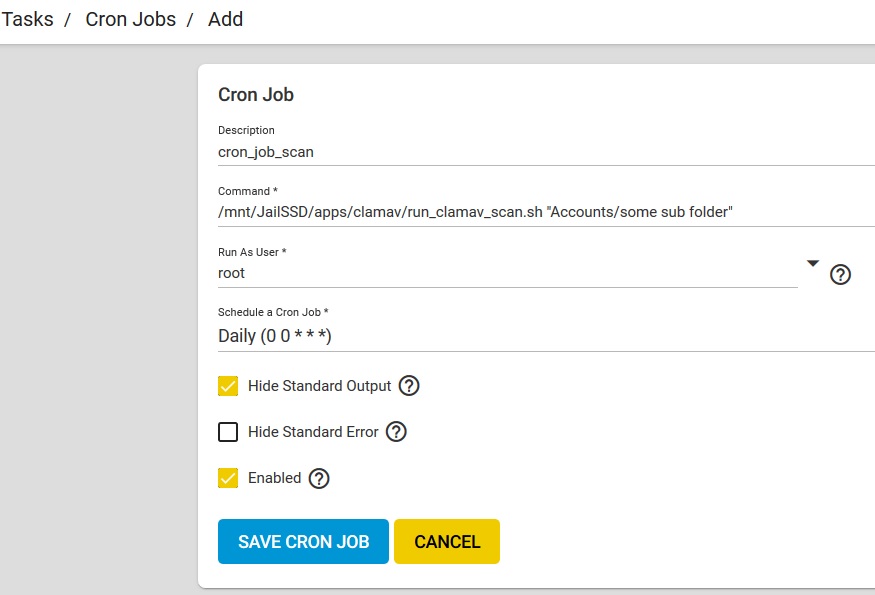The width and height of the screenshot is (875, 595).
Task: Click the Add breadcrumb item
Action: point(225,19)
